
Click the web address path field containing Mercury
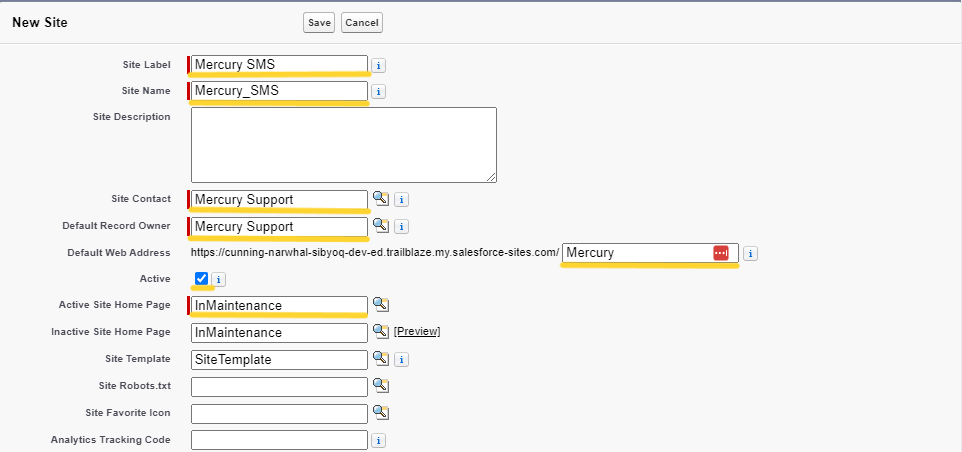(x=650, y=253)
